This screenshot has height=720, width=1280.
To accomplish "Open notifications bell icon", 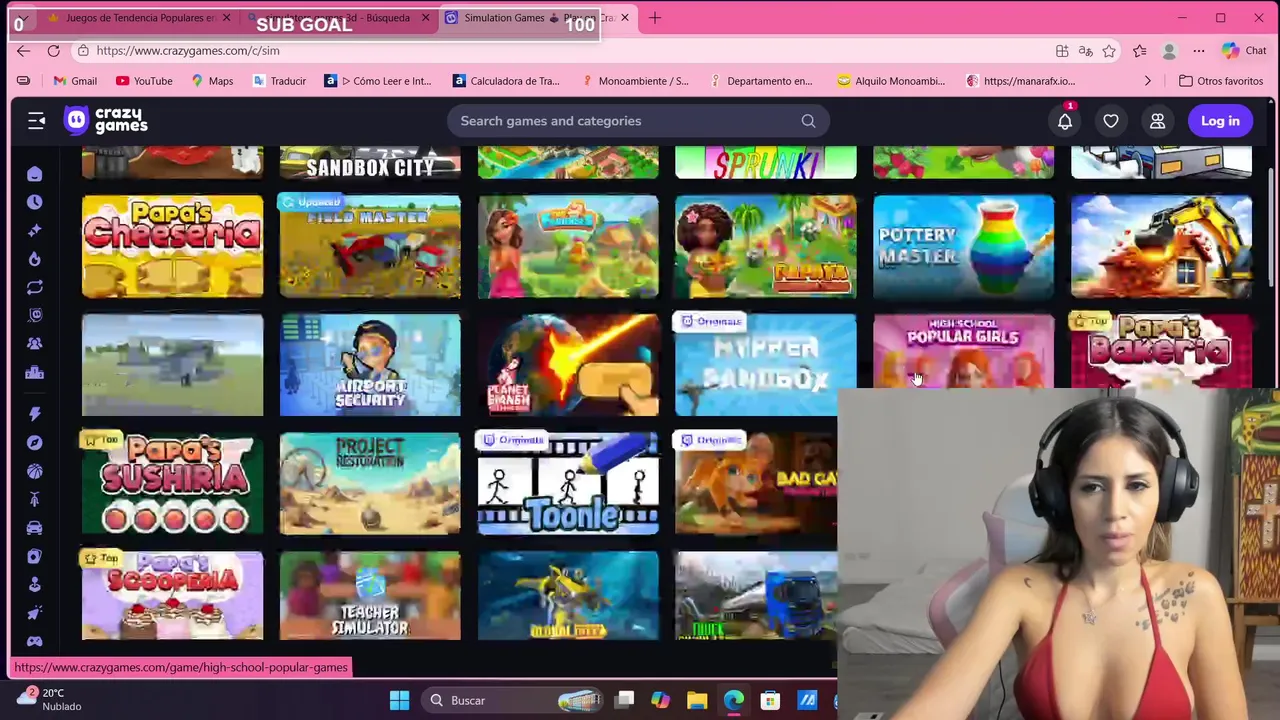I will (1065, 121).
